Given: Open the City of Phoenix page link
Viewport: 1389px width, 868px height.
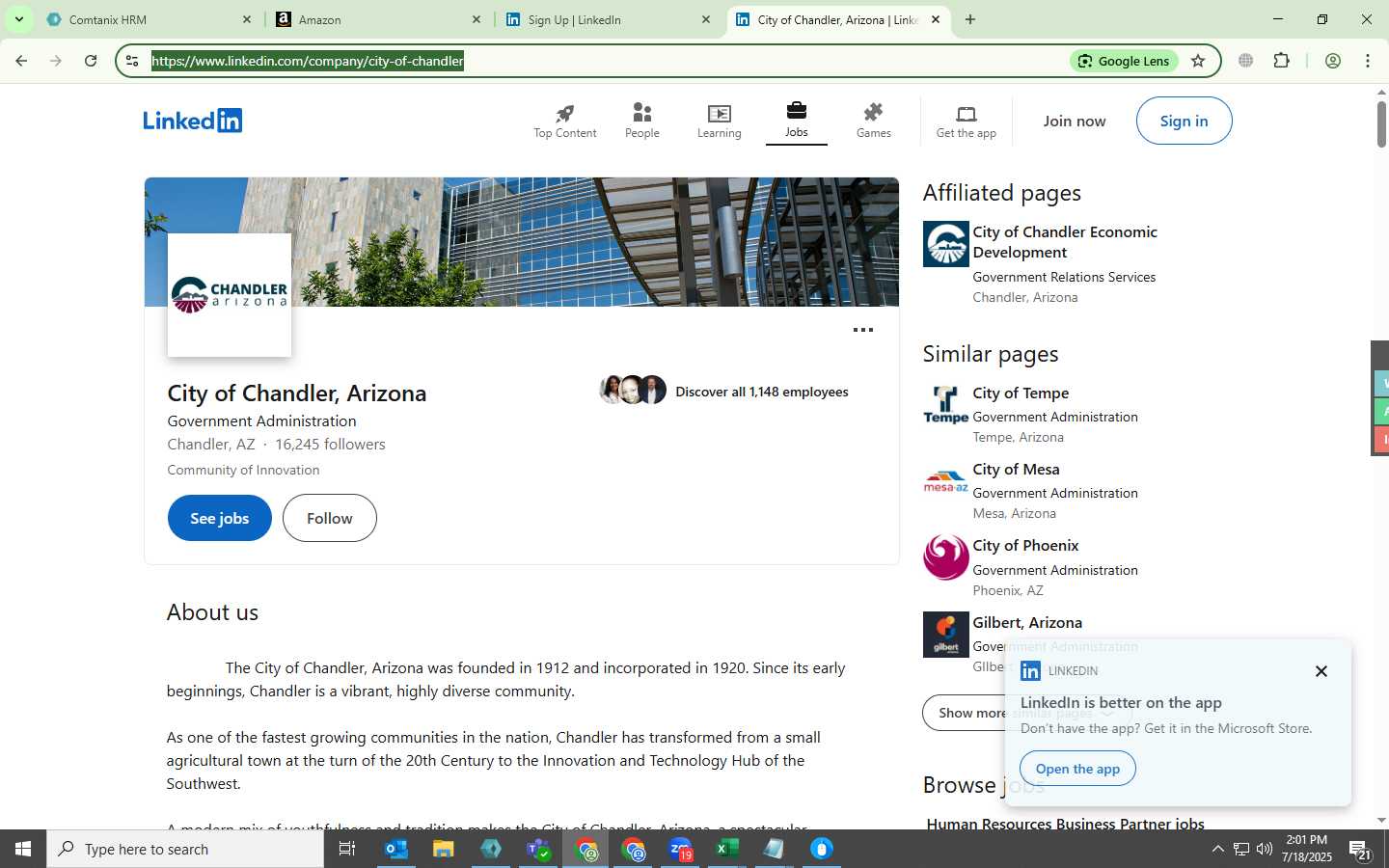Looking at the screenshot, I should (x=1025, y=545).
